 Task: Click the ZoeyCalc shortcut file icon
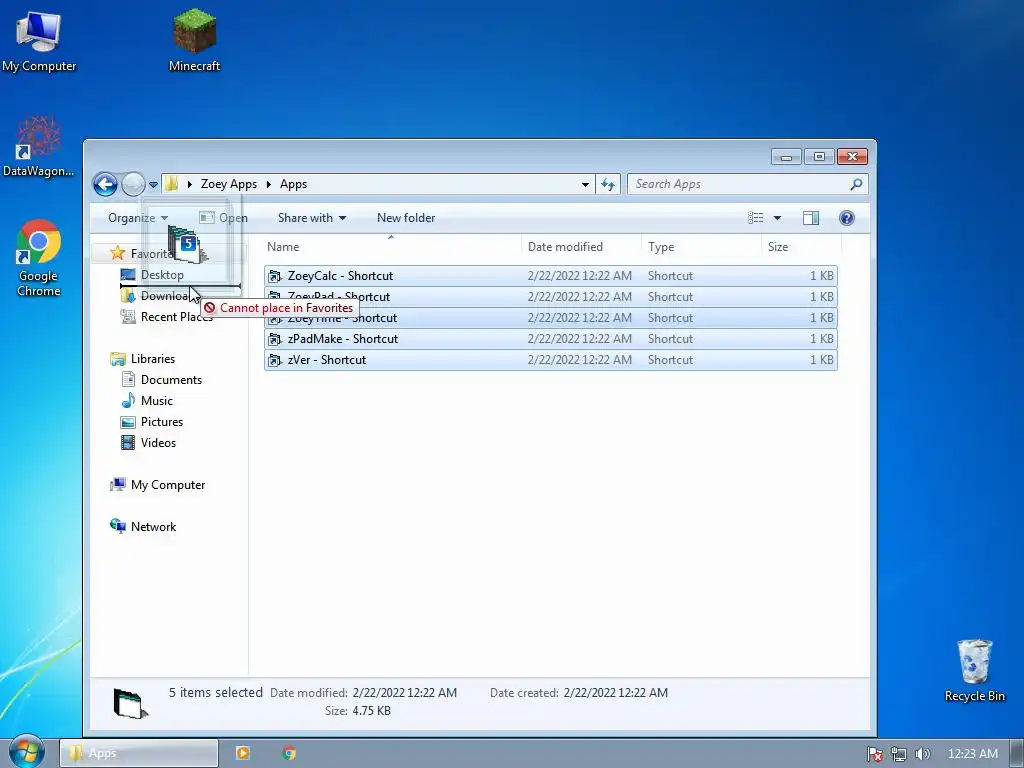point(276,276)
